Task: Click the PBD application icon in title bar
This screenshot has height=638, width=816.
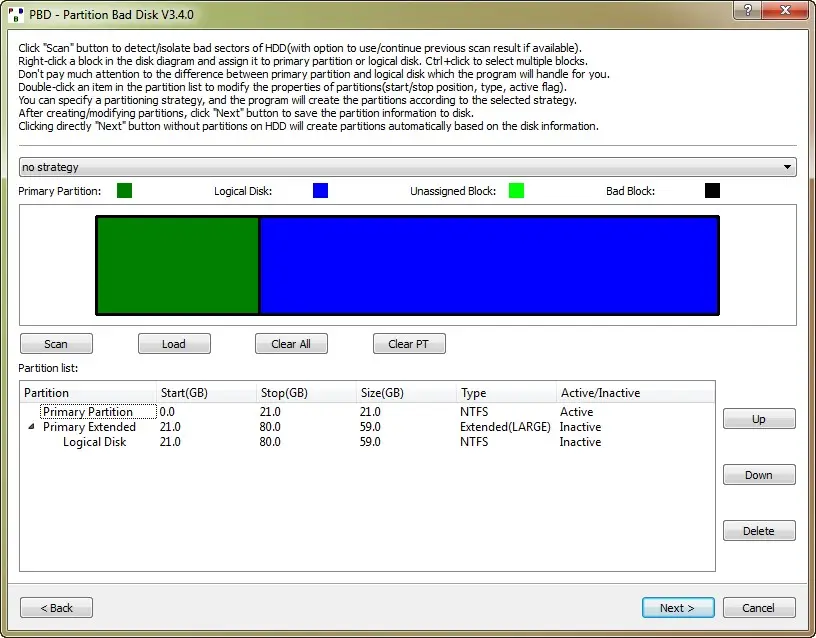Action: coord(16,15)
